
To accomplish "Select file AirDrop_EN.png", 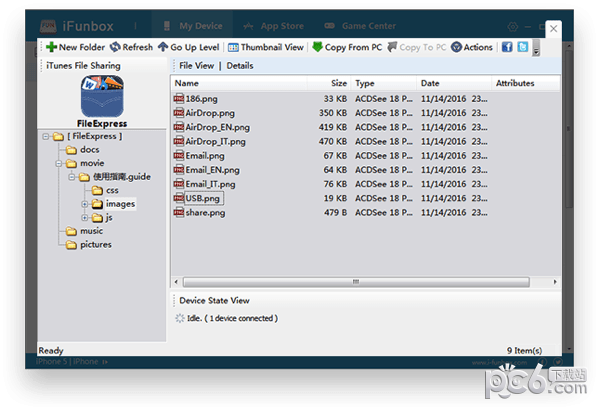I will [217, 127].
